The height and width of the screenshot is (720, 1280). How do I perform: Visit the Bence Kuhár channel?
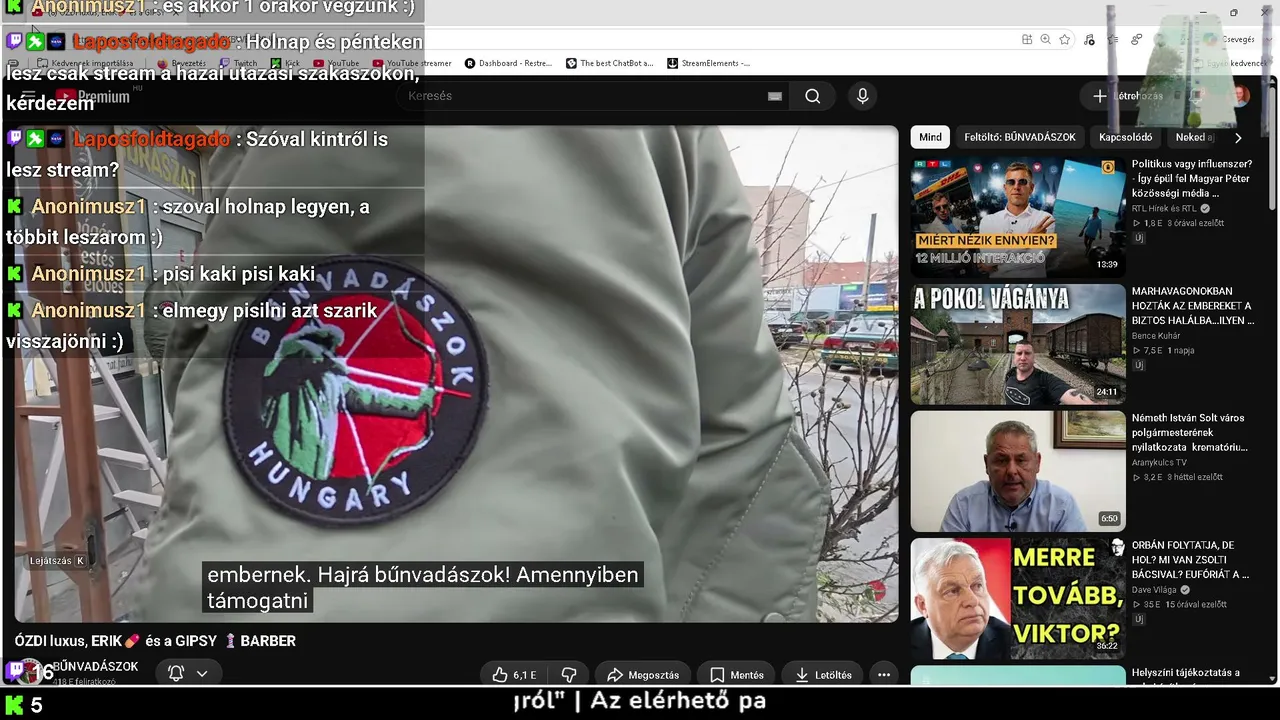pos(1156,336)
